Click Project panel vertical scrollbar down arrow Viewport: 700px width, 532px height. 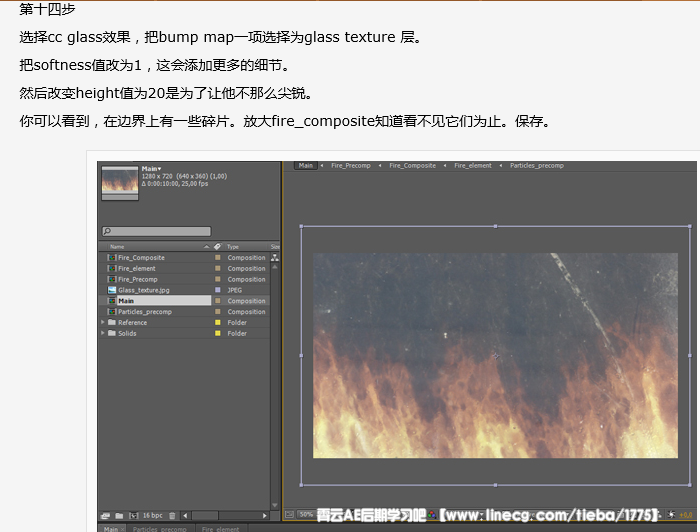(x=275, y=505)
